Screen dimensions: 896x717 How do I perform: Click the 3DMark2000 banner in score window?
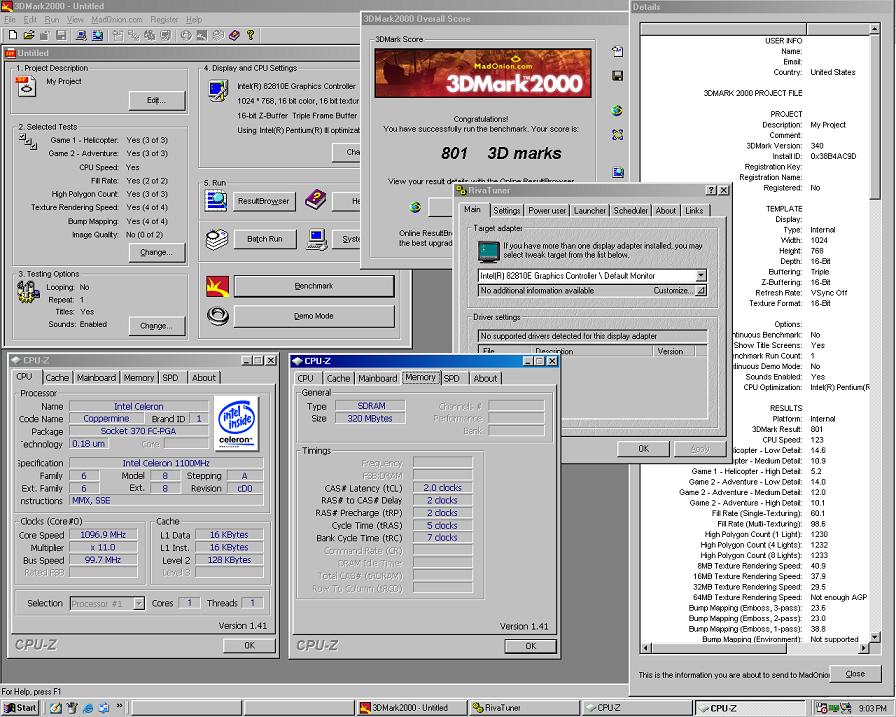pyautogui.click(x=483, y=73)
